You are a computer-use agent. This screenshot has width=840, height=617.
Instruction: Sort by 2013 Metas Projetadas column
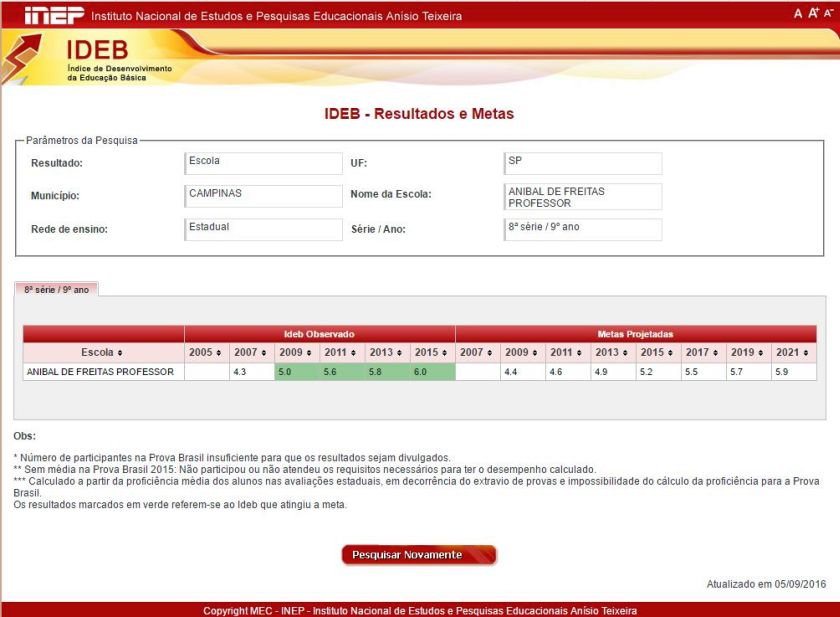613,352
